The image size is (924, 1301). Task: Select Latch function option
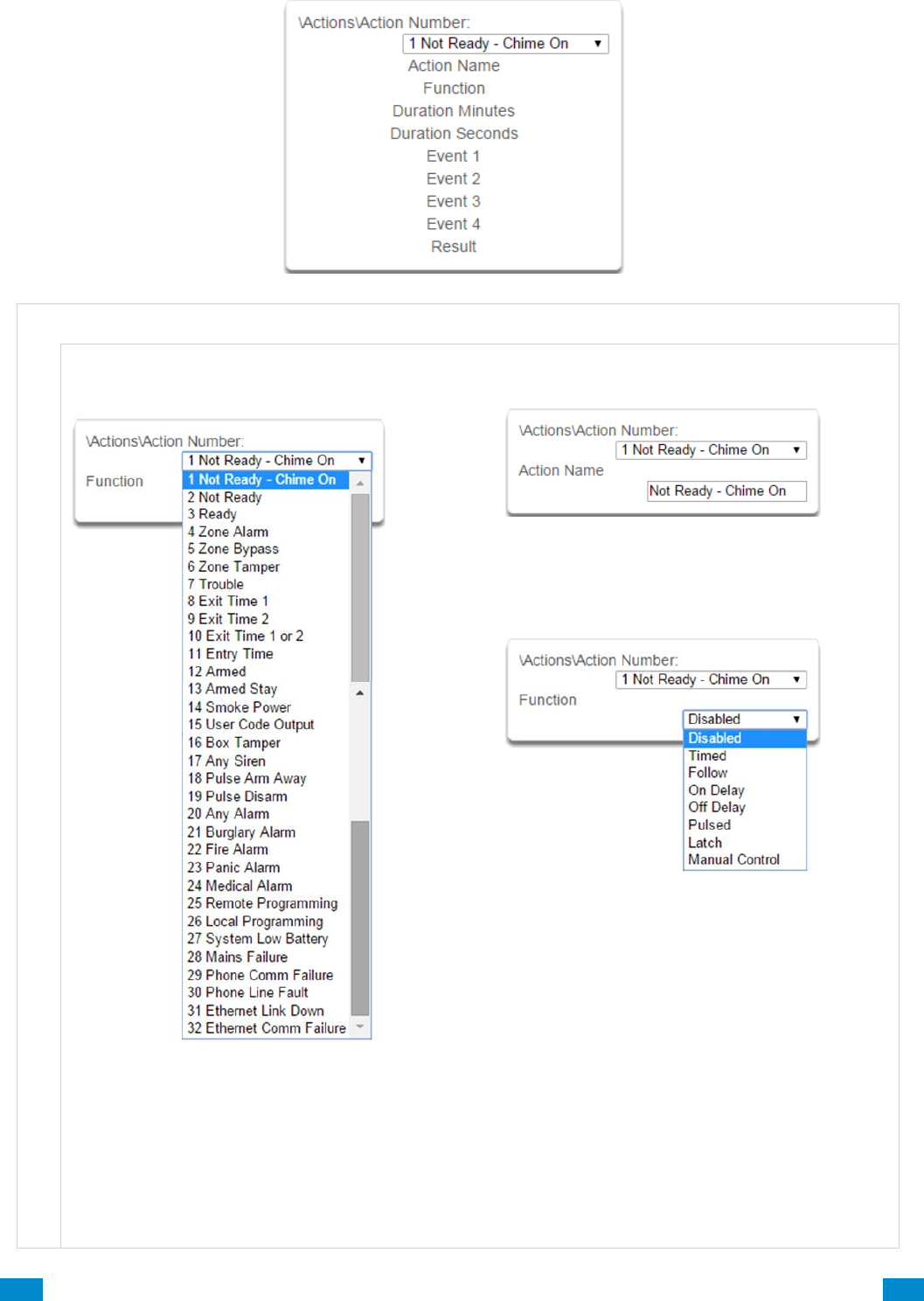pos(744,843)
